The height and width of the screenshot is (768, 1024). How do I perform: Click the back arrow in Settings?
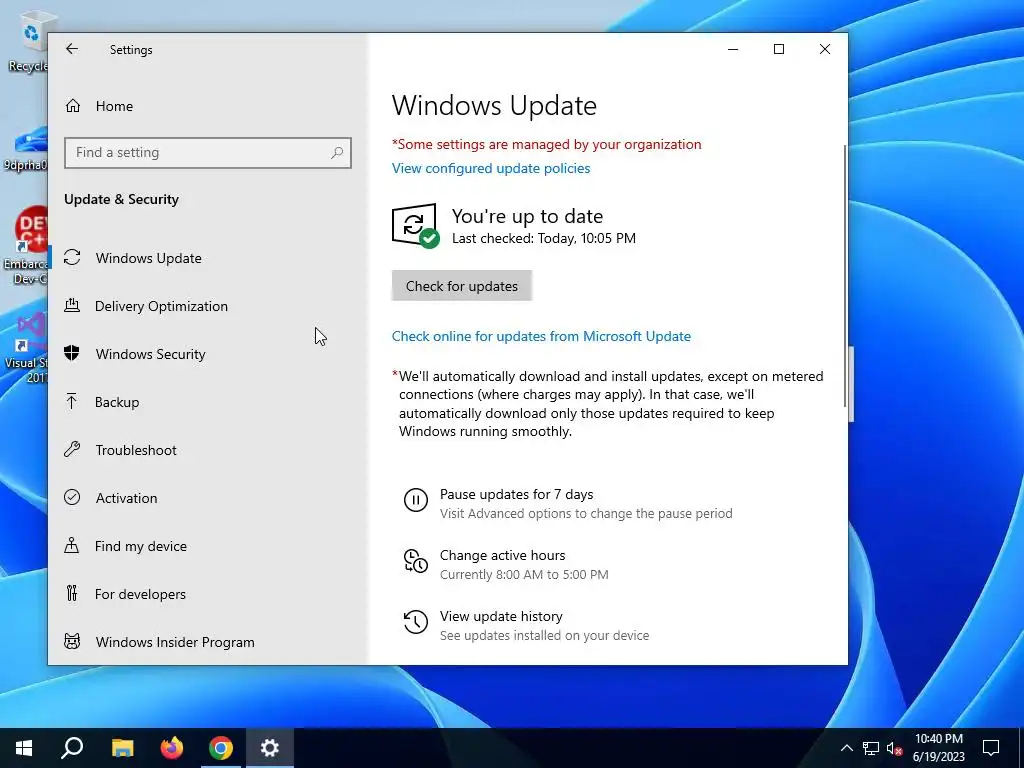click(x=72, y=49)
